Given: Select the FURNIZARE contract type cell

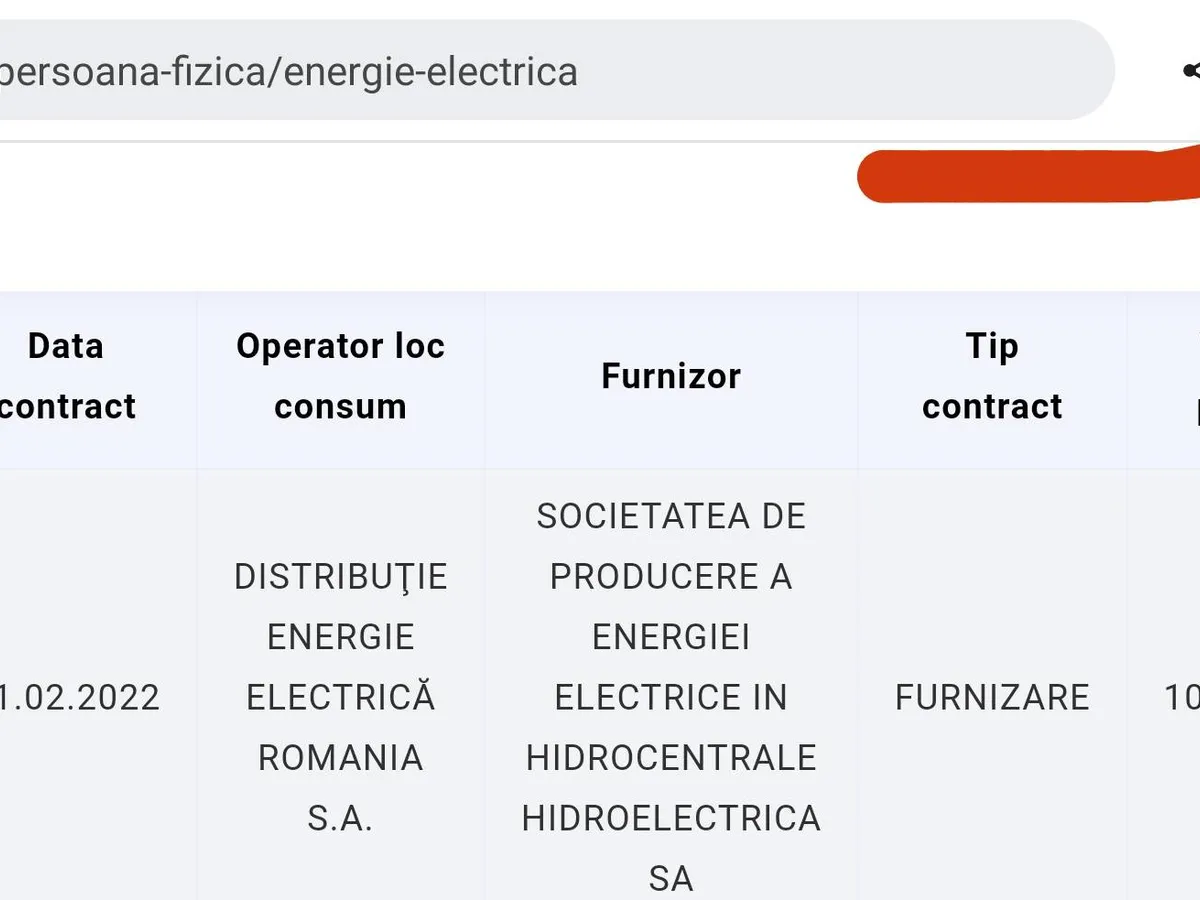Looking at the screenshot, I should [992, 697].
